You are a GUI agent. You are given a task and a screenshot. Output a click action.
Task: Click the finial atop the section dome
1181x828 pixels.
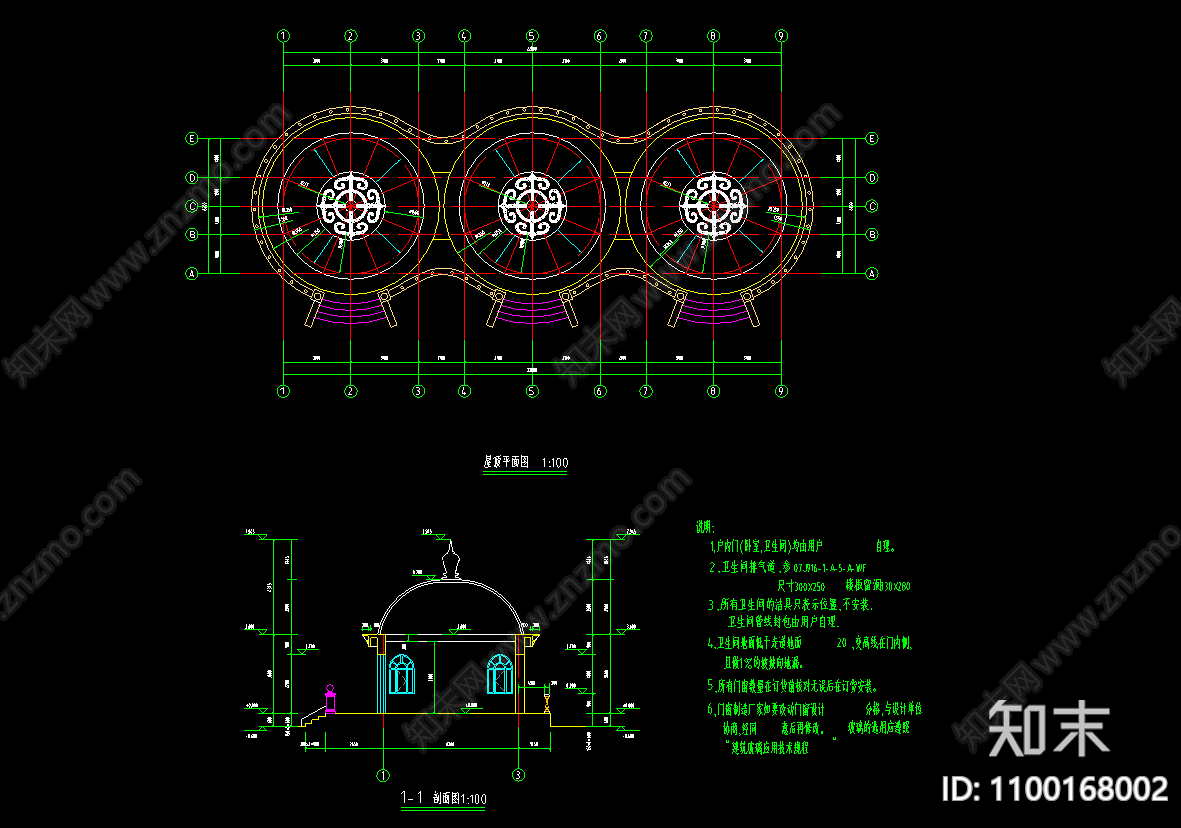(x=450, y=560)
